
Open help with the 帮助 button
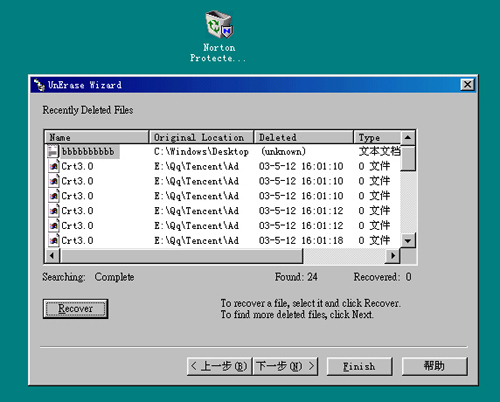coord(434,366)
